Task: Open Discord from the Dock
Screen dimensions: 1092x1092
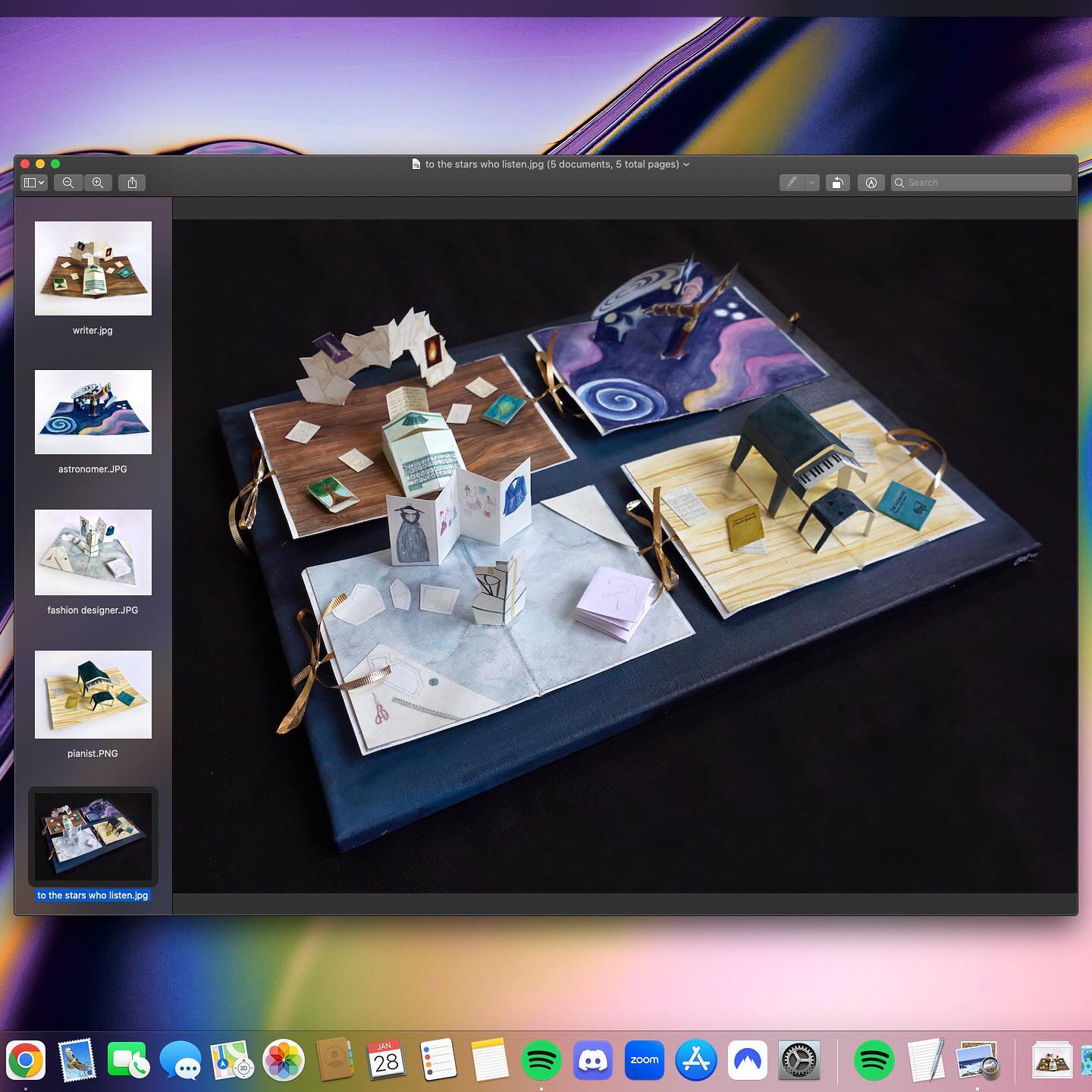Action: click(592, 1060)
